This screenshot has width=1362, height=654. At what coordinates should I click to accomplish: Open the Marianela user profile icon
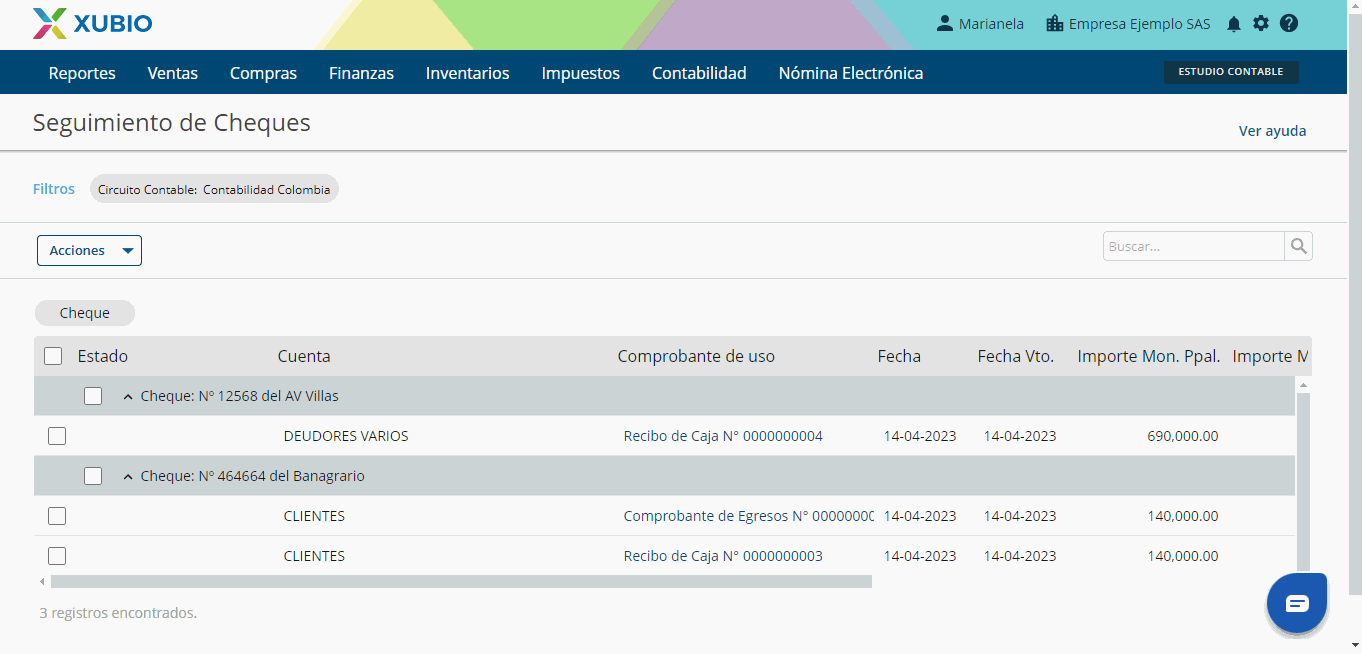point(944,23)
